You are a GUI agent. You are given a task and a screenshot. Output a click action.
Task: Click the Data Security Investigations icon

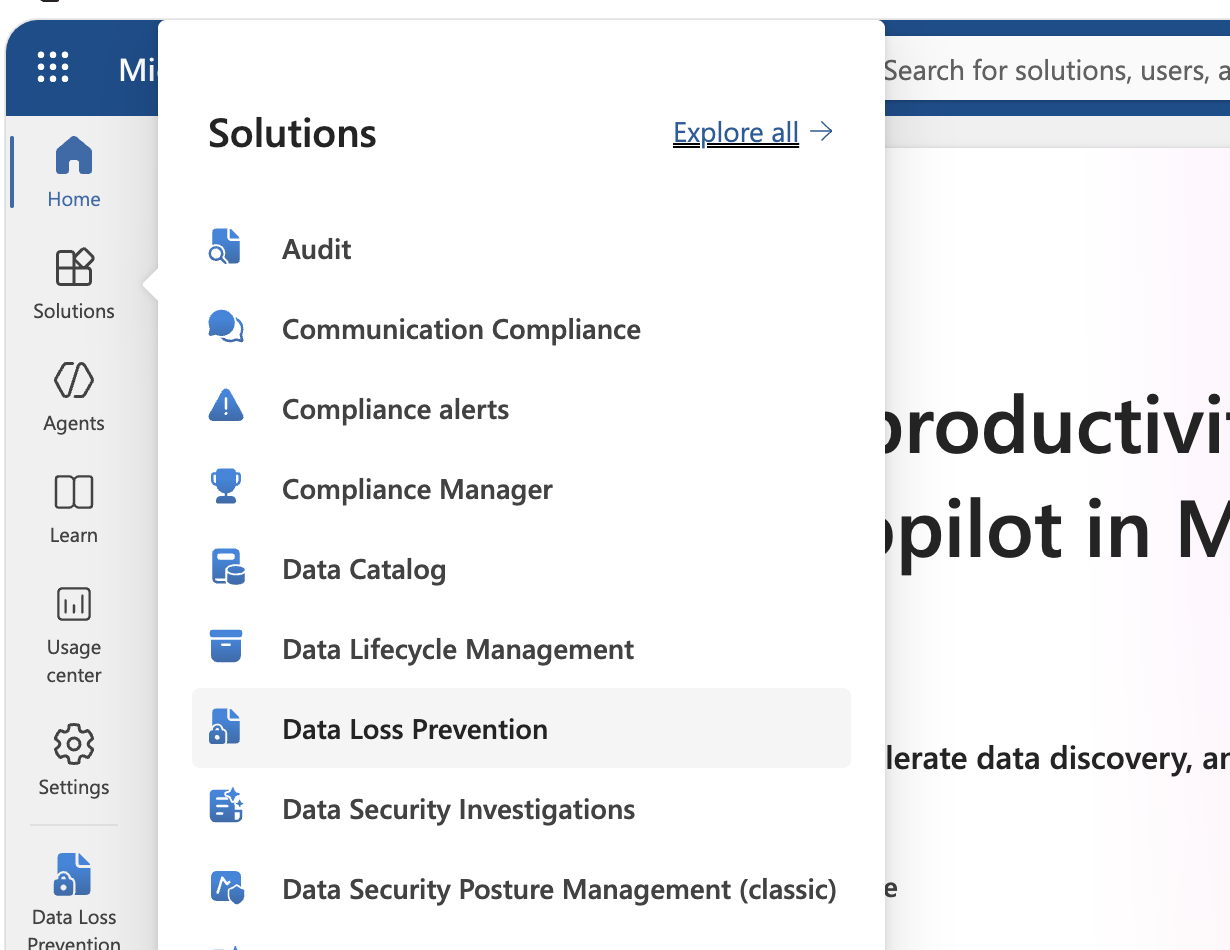(x=226, y=806)
